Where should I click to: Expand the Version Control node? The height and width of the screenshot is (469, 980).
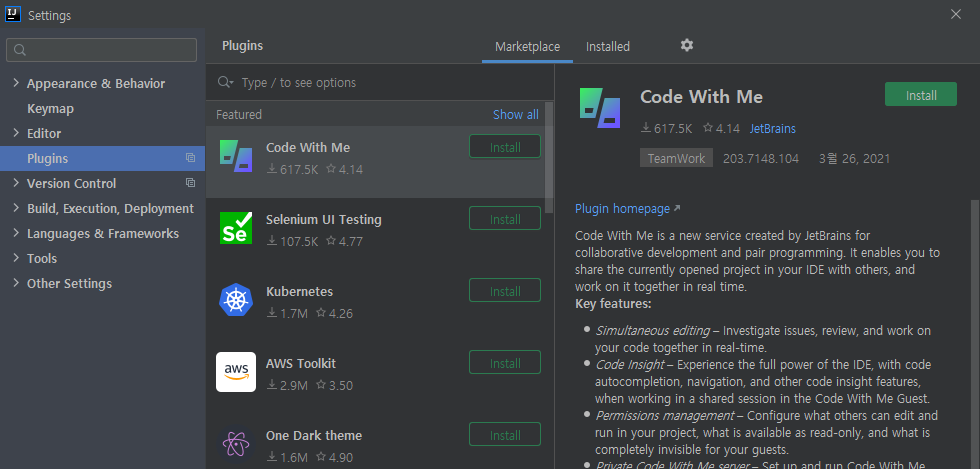16,183
